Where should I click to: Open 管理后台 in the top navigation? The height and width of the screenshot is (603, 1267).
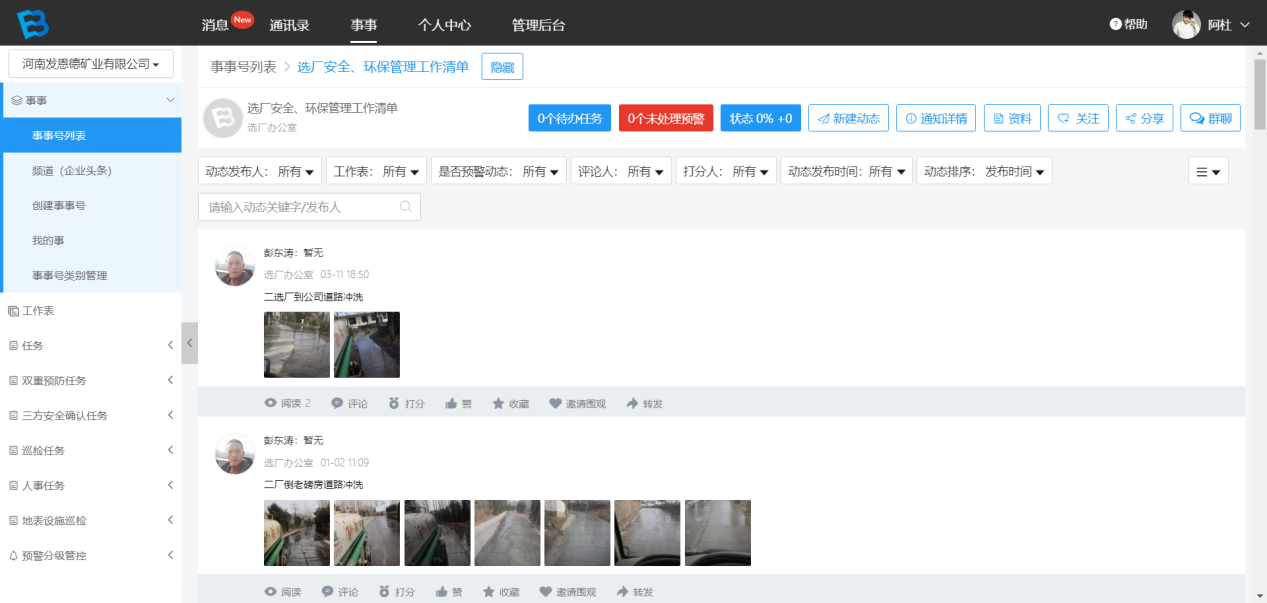click(x=538, y=25)
